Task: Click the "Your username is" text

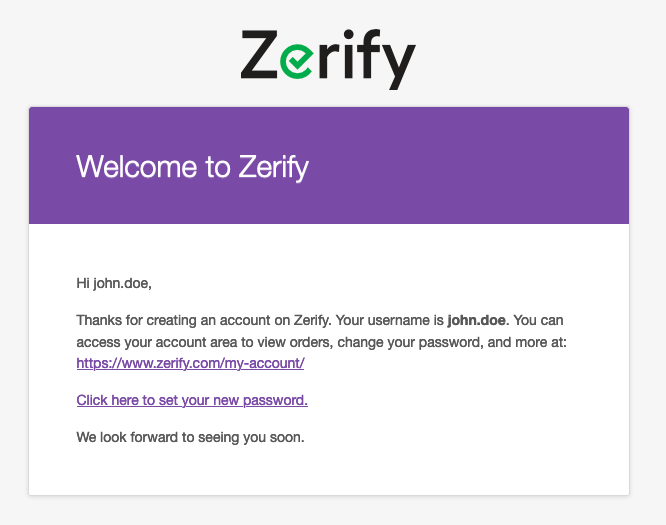Action: [x=390, y=321]
